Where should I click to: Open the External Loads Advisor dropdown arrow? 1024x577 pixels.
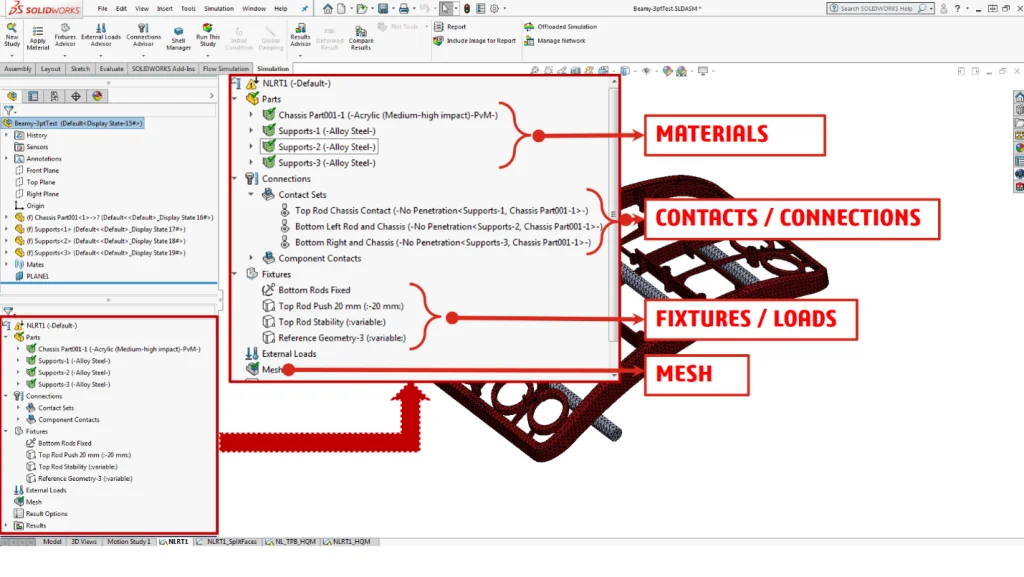pos(101,56)
